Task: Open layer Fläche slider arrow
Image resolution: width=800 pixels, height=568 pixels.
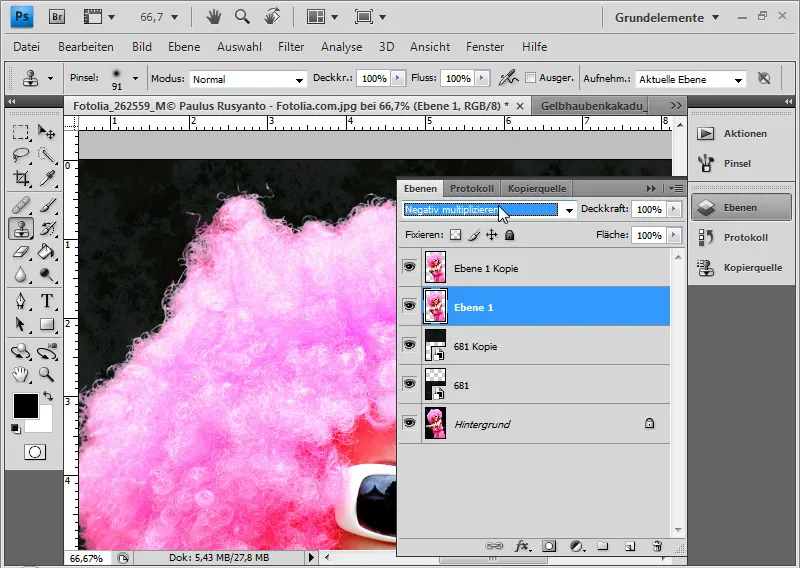Action: coord(674,235)
